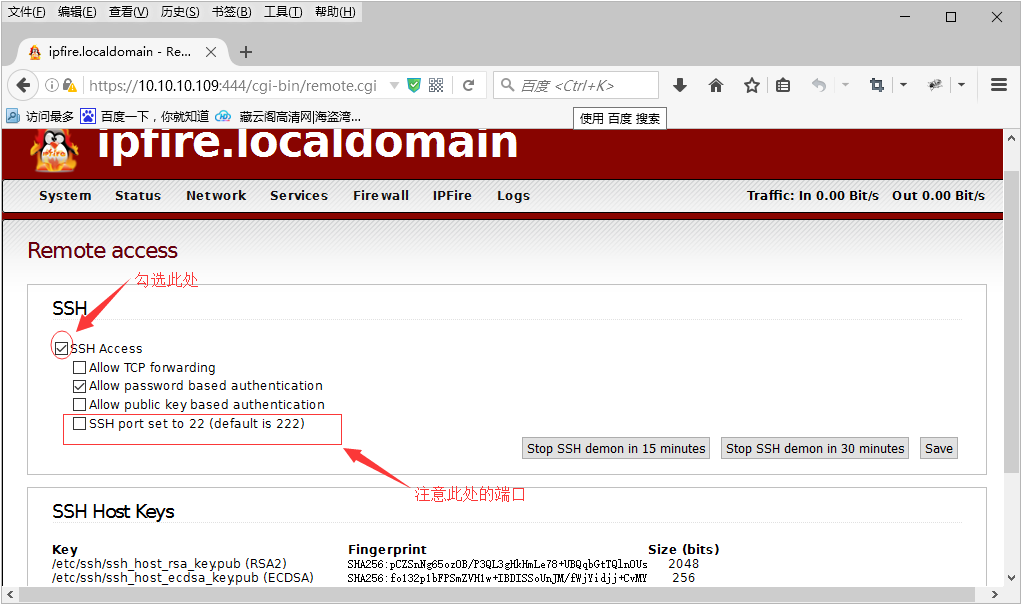Viewport: 1022px width, 605px height.
Task: Enable Allow TCP forwarding
Action: [80, 368]
